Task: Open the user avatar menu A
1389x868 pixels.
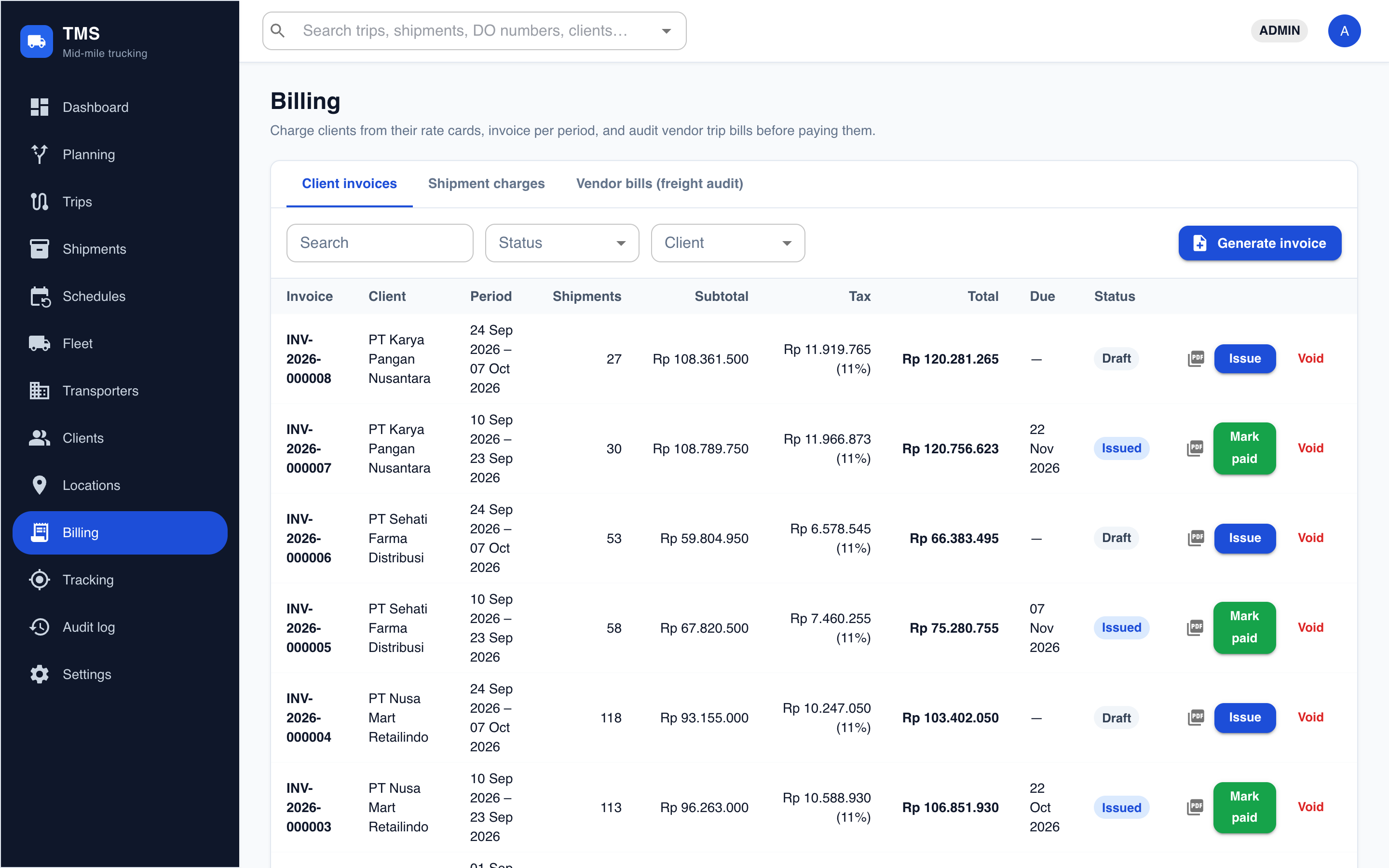Action: [x=1344, y=31]
